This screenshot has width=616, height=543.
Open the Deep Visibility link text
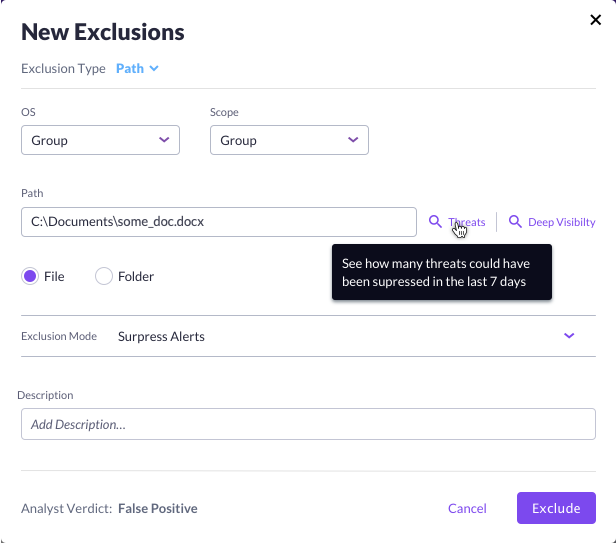(x=561, y=222)
